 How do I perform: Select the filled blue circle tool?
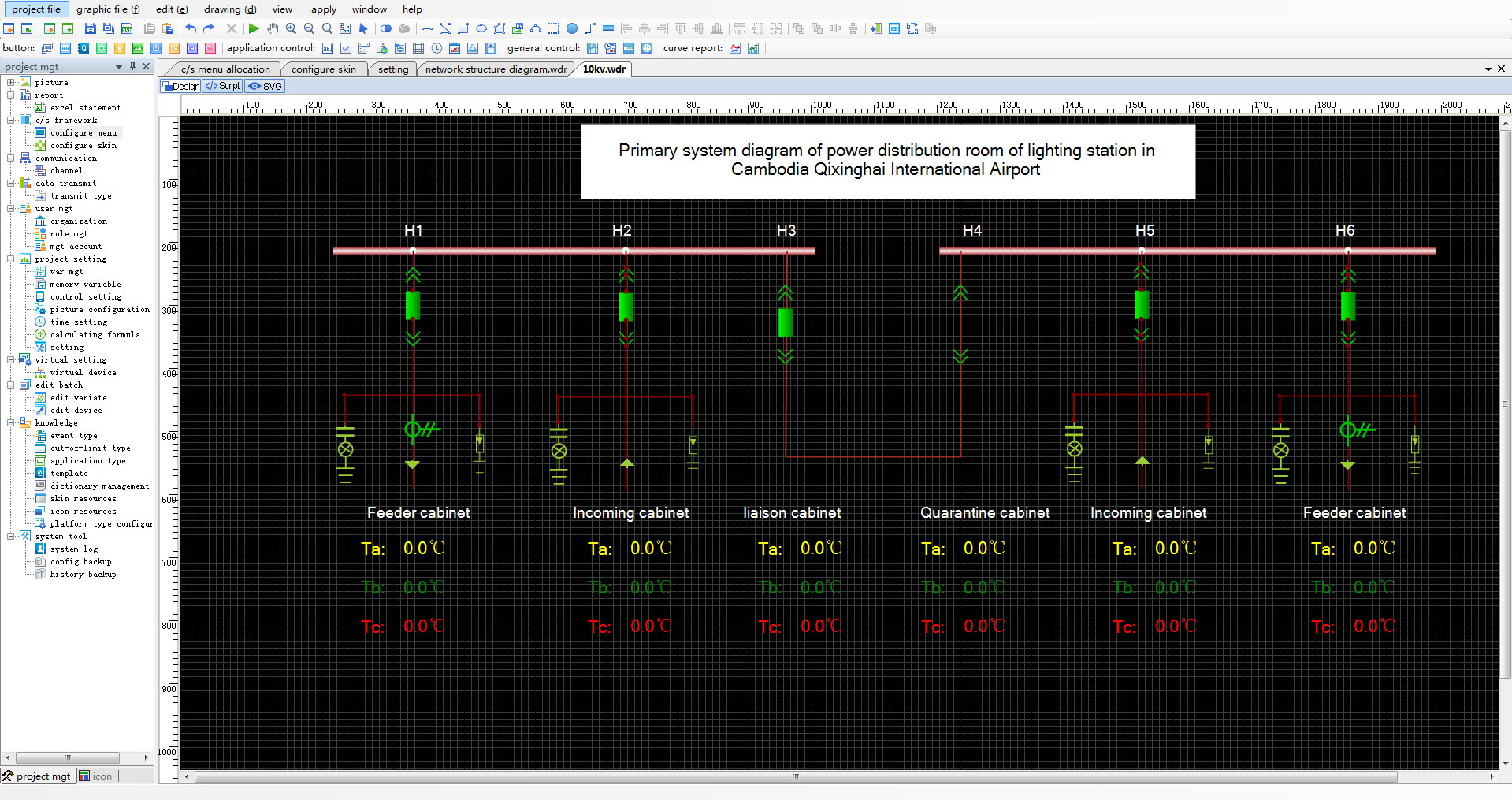[572, 28]
